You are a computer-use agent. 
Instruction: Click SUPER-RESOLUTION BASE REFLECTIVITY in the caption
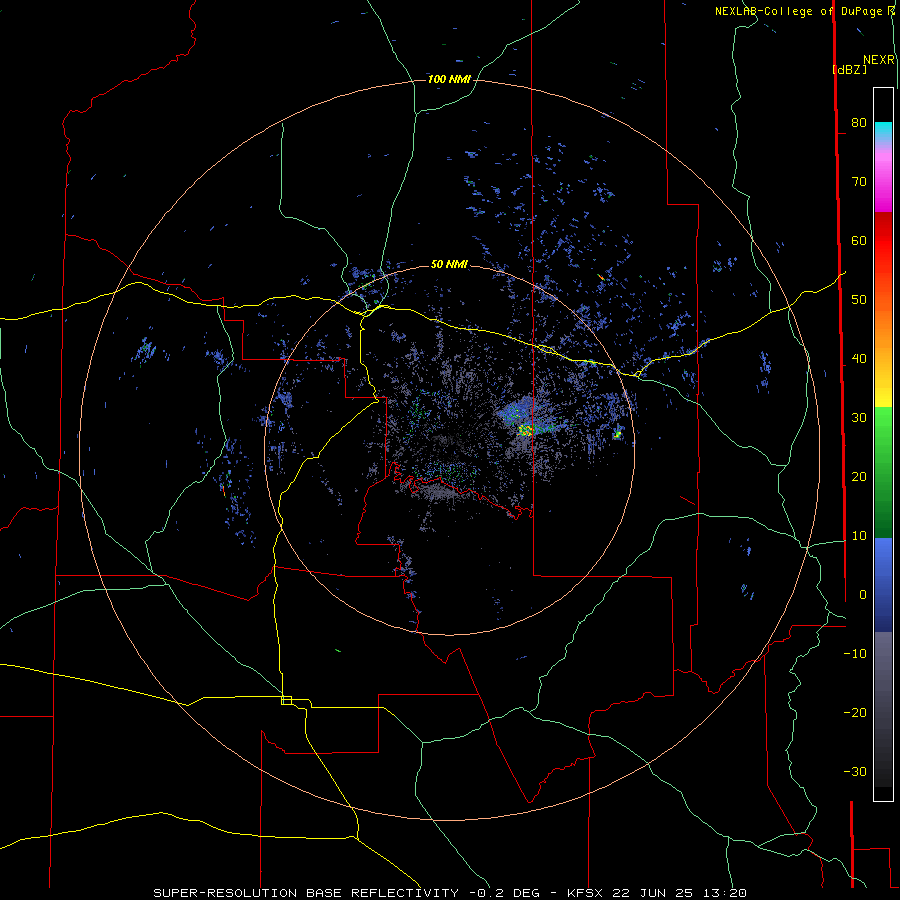point(305,893)
